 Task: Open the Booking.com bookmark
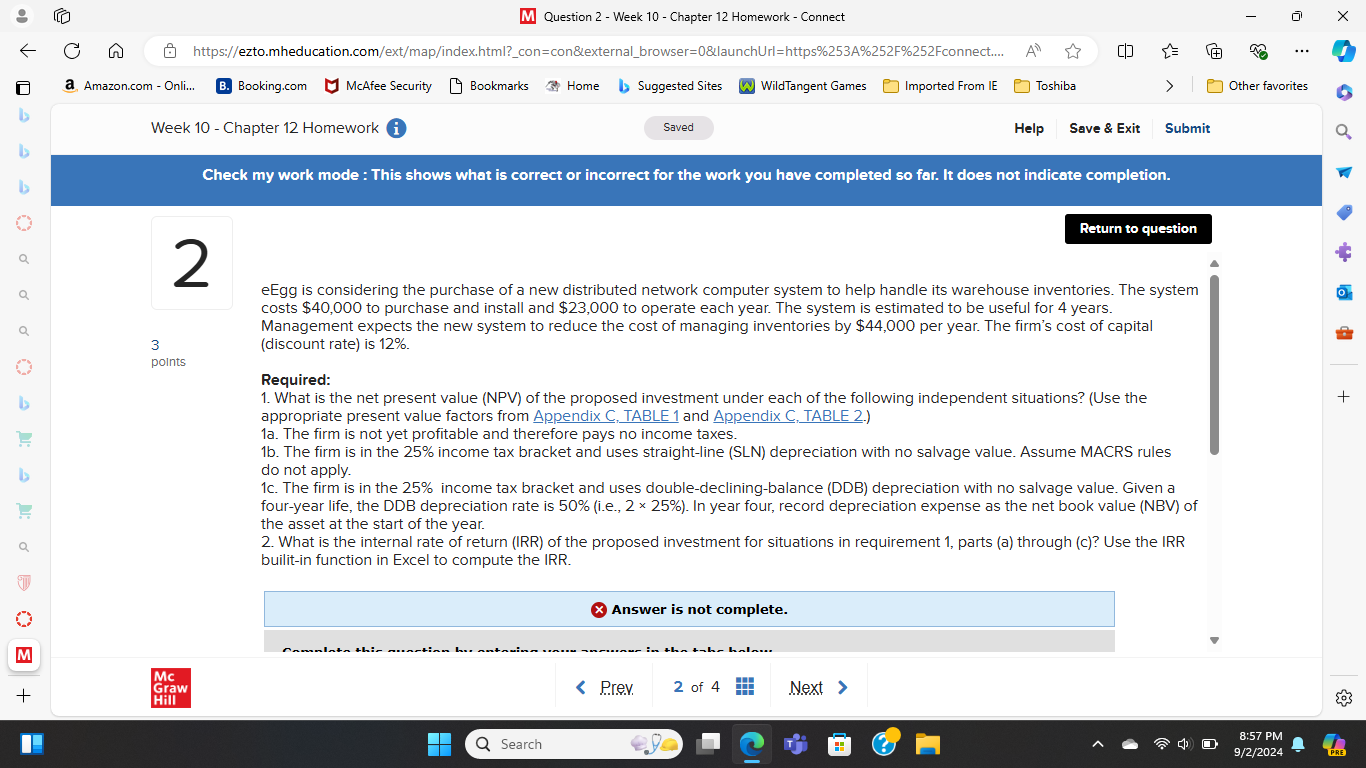click(x=261, y=86)
